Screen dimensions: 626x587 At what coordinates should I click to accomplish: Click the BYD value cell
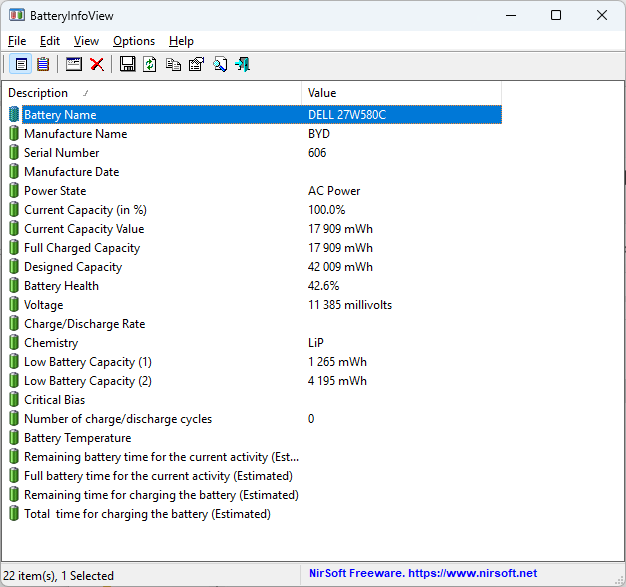pos(319,134)
